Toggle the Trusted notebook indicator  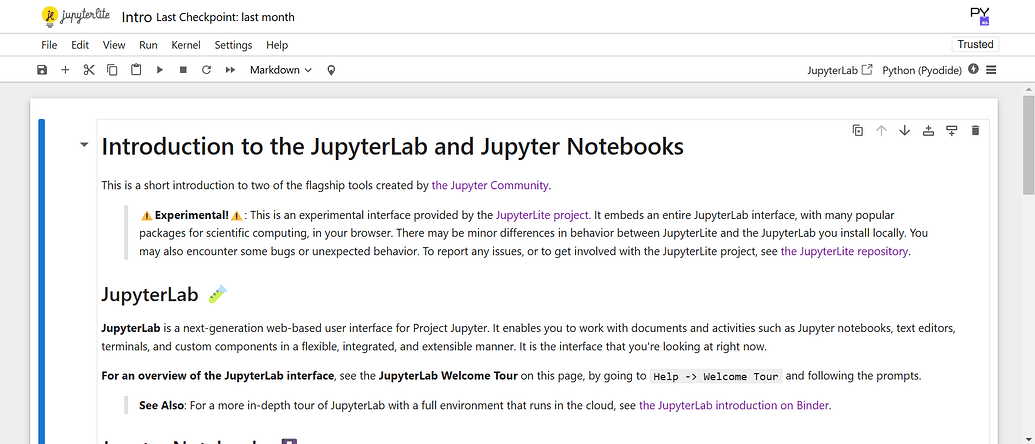(975, 44)
